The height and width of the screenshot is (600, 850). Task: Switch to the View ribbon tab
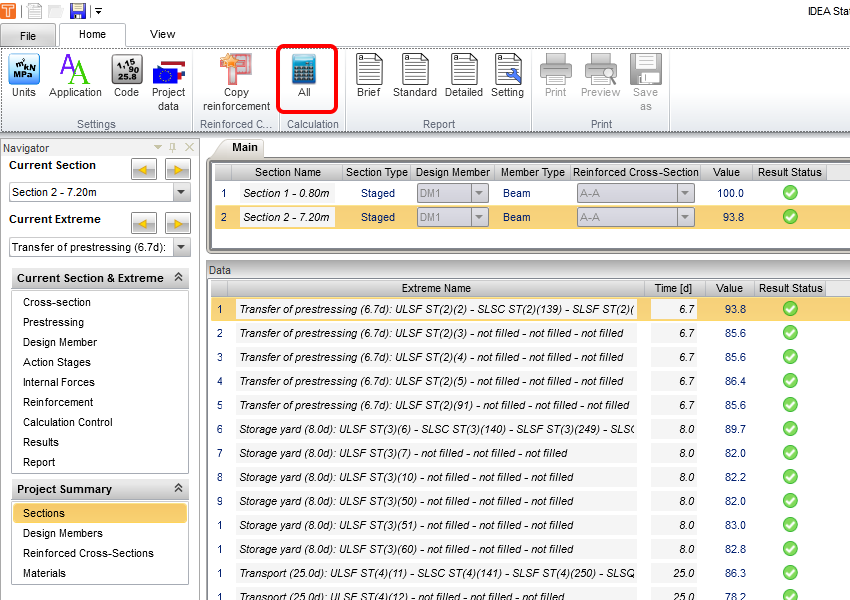point(162,34)
